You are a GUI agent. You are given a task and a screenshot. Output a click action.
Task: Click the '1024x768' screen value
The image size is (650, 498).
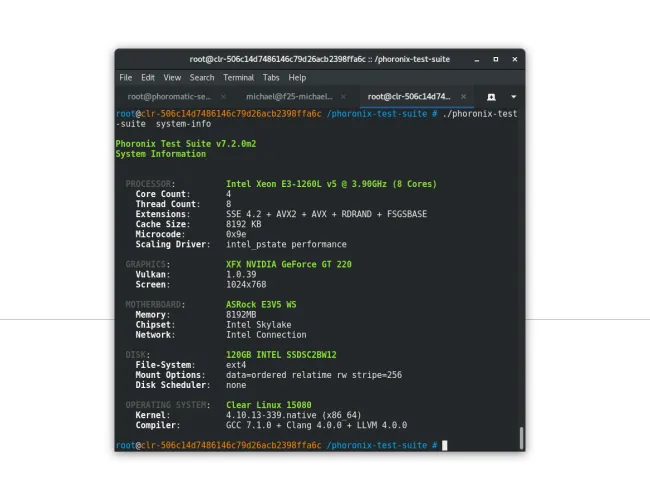coord(246,284)
